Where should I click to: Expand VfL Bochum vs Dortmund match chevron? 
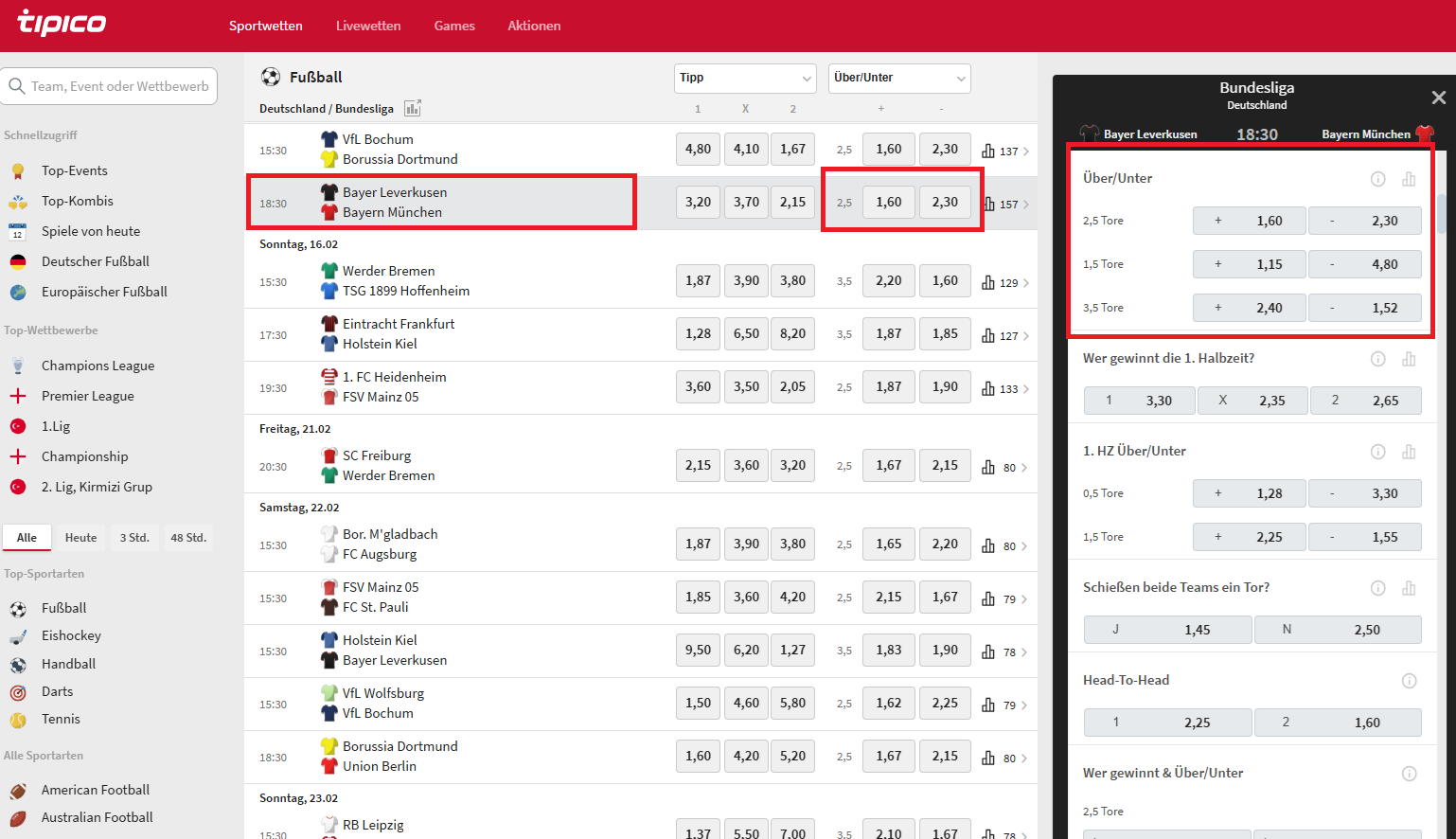(1026, 152)
